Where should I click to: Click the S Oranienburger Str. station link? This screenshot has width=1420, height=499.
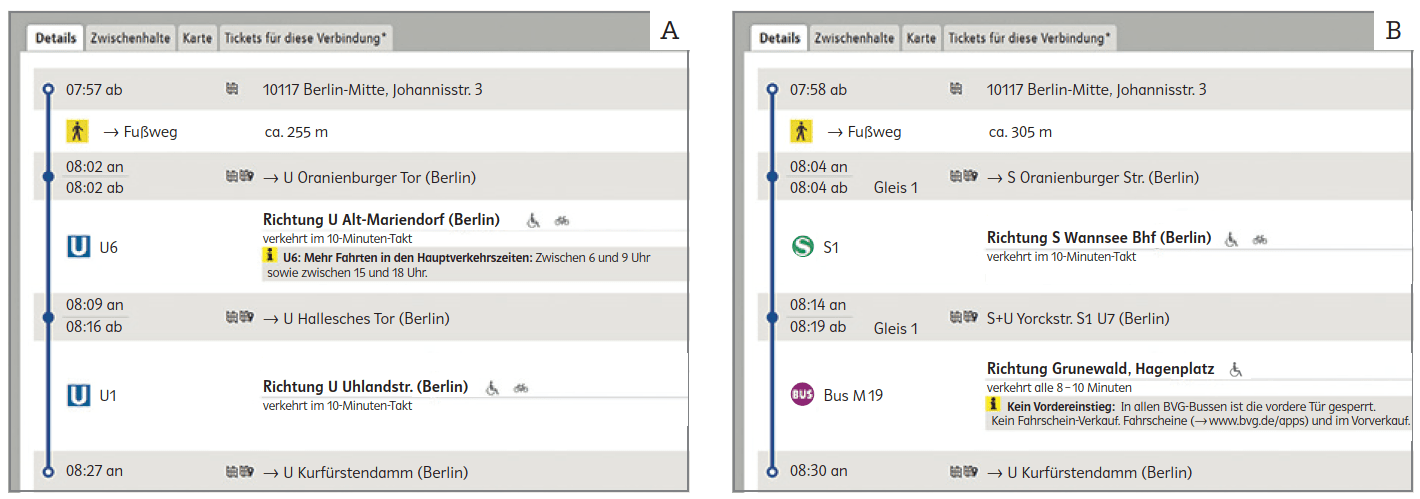[1092, 178]
